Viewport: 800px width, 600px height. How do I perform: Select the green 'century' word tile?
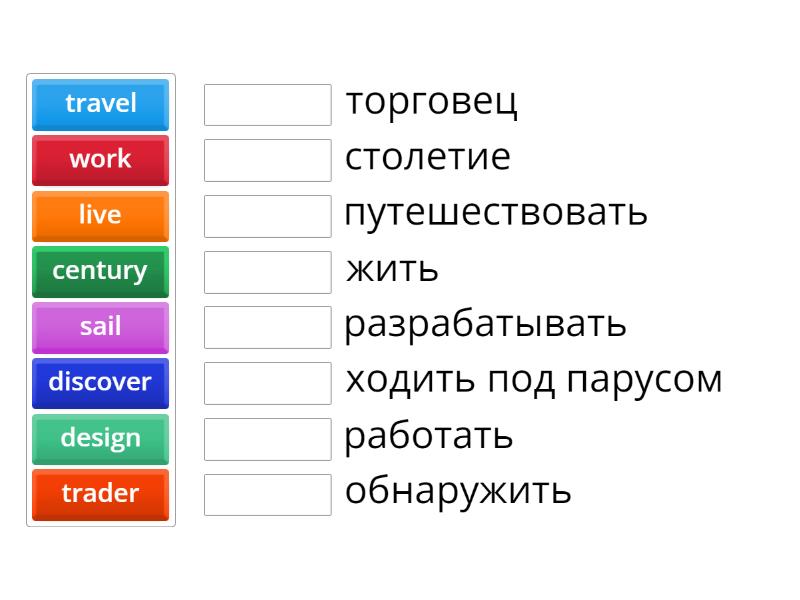point(100,271)
